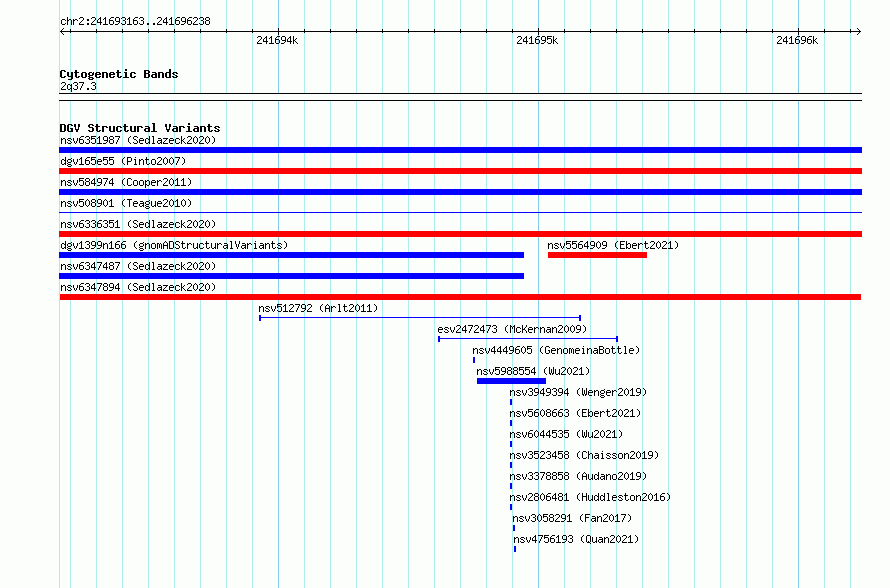
Task: Select the blue bar for nsv6351987
Action: click(460, 150)
